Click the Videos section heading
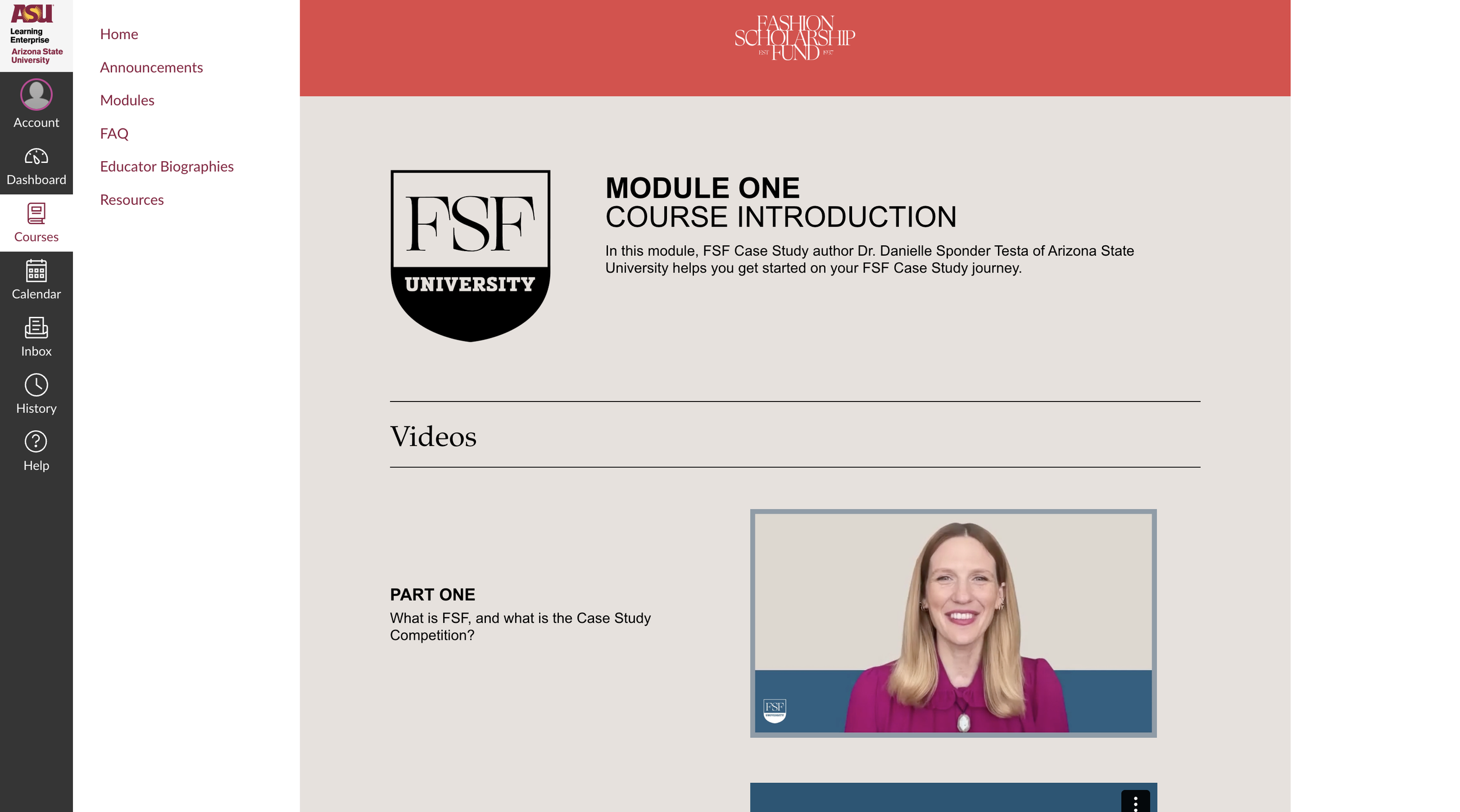Viewport: 1460px width, 812px height. click(x=433, y=437)
